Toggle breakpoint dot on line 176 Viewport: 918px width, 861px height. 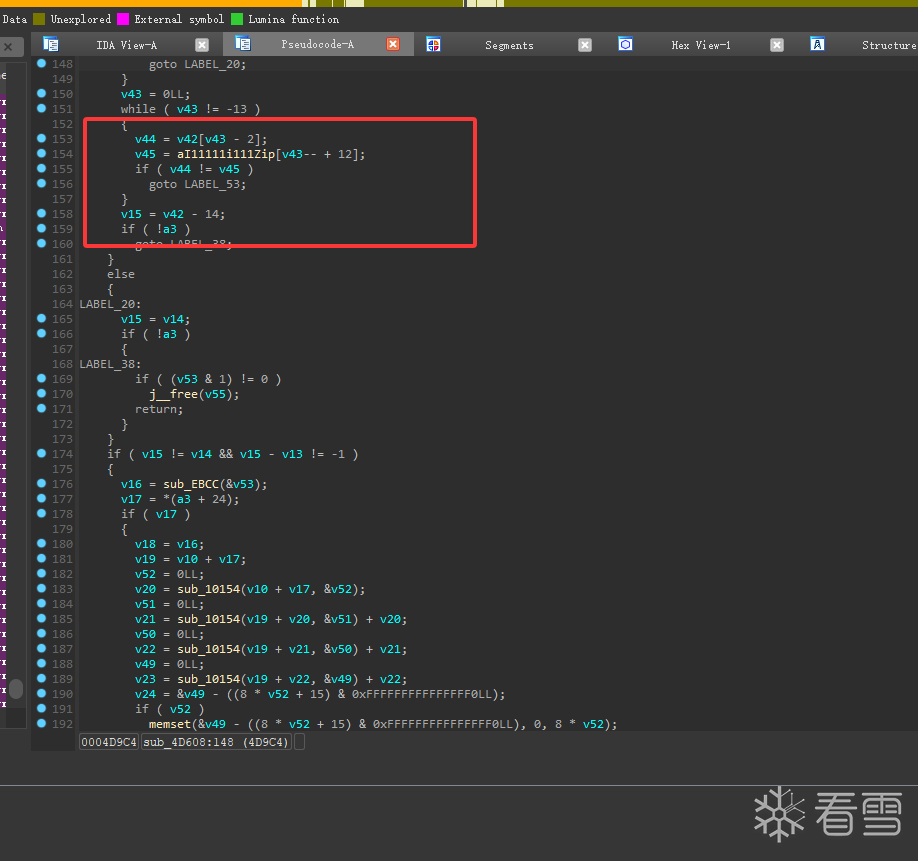pos(42,483)
